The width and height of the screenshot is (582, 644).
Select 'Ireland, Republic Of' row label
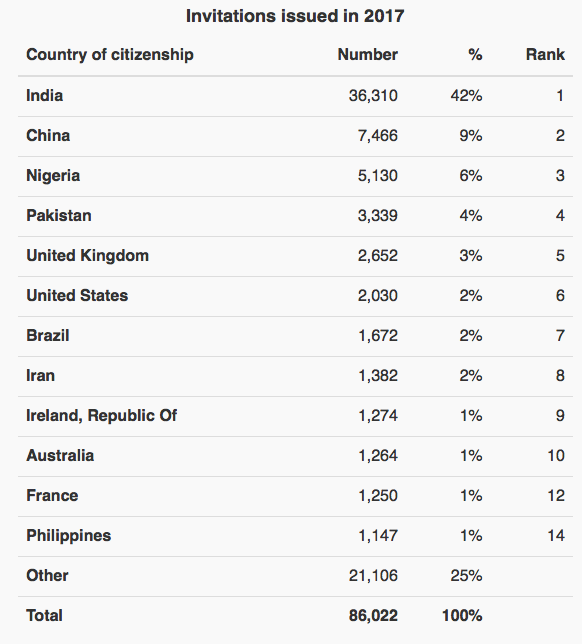point(101,416)
